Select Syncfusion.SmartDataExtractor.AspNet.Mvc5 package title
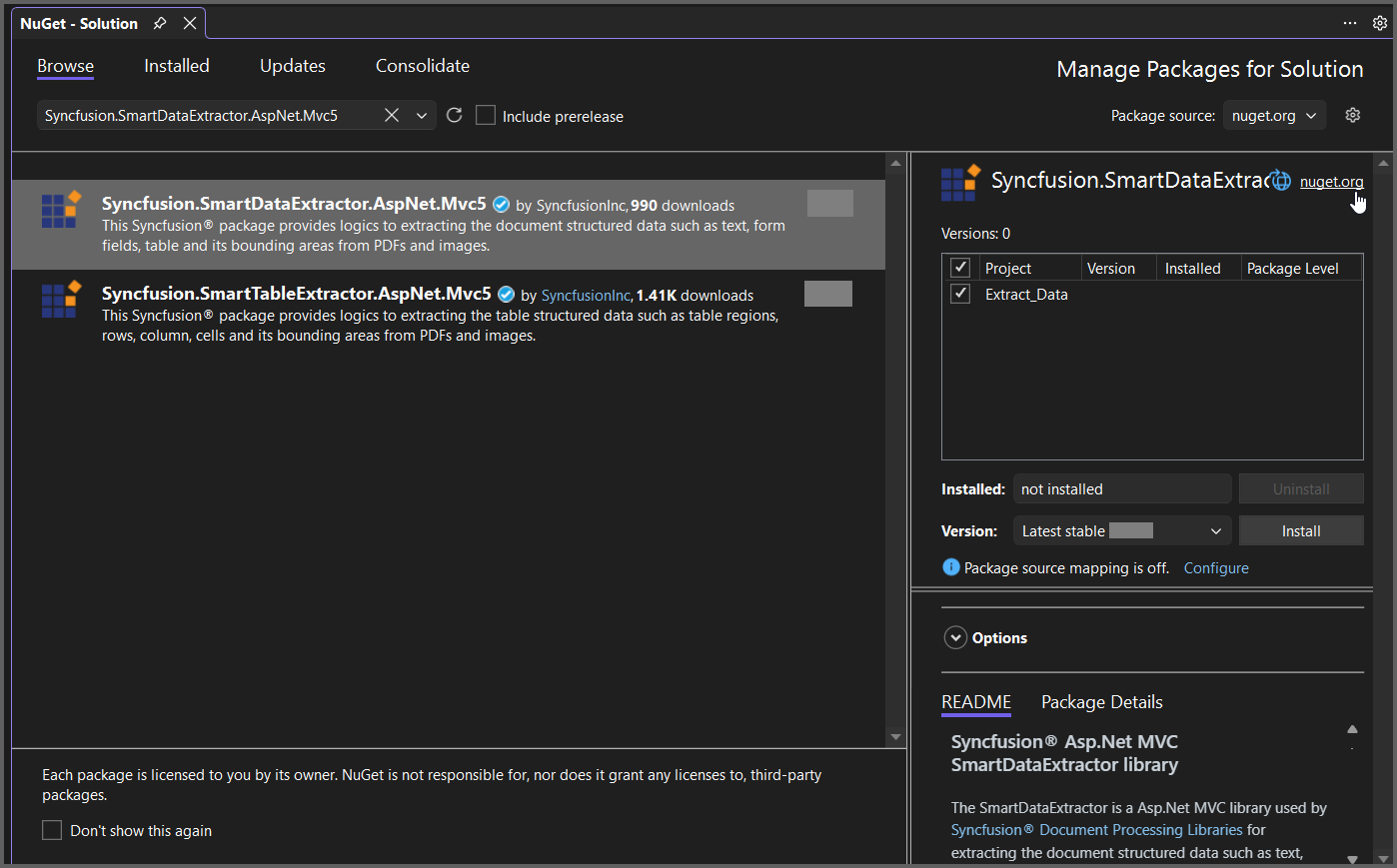The width and height of the screenshot is (1397, 868). 294,204
